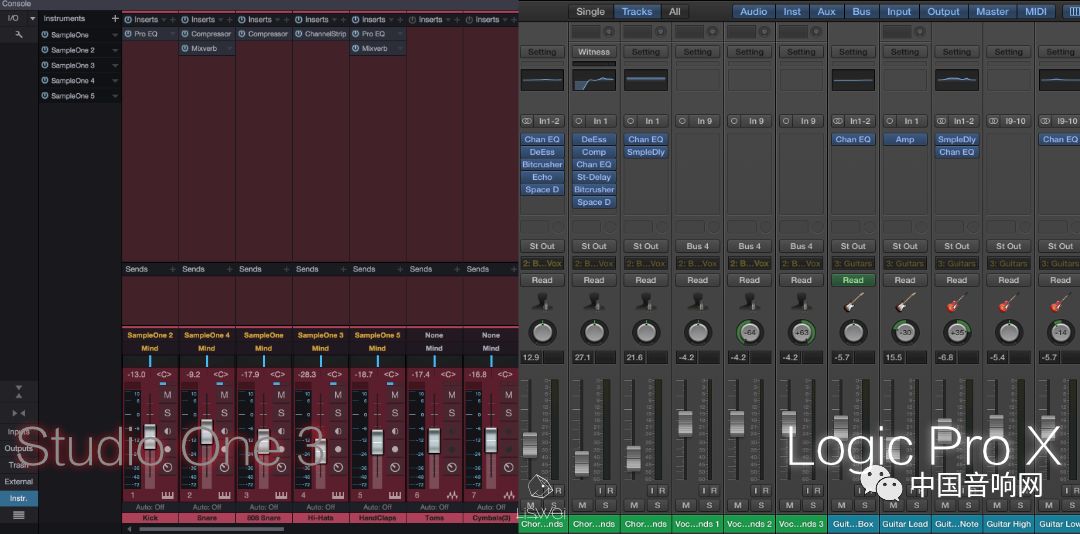
Task: Click the waveform icon on the Cymbals(3) channel
Action: (x=509, y=495)
